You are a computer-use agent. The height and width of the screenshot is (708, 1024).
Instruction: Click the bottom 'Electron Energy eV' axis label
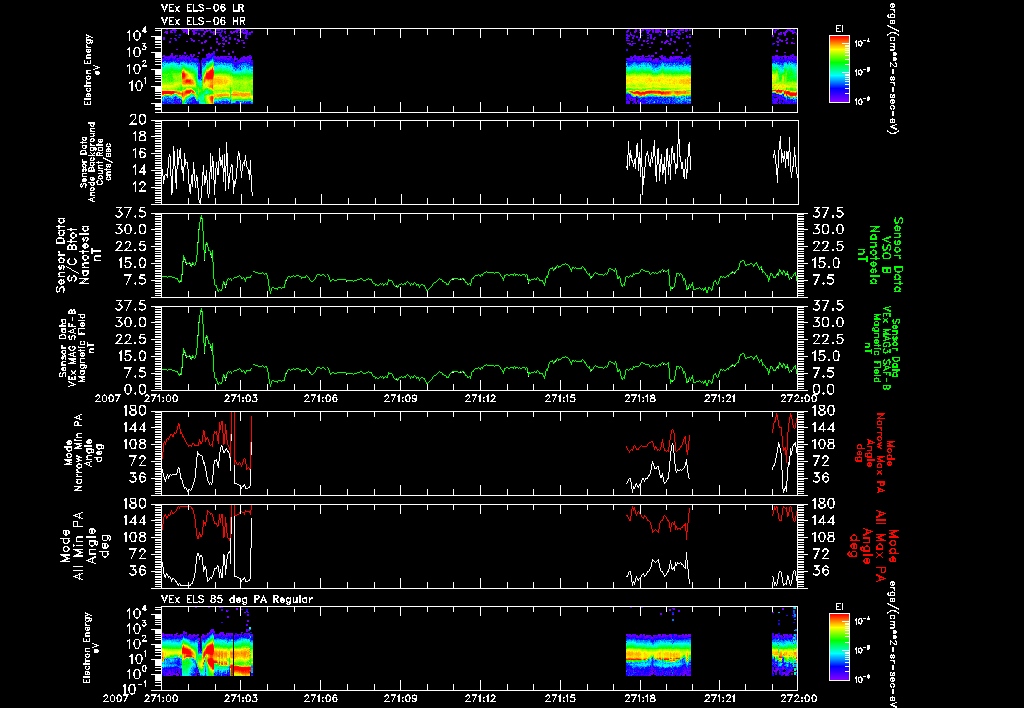(x=92, y=648)
